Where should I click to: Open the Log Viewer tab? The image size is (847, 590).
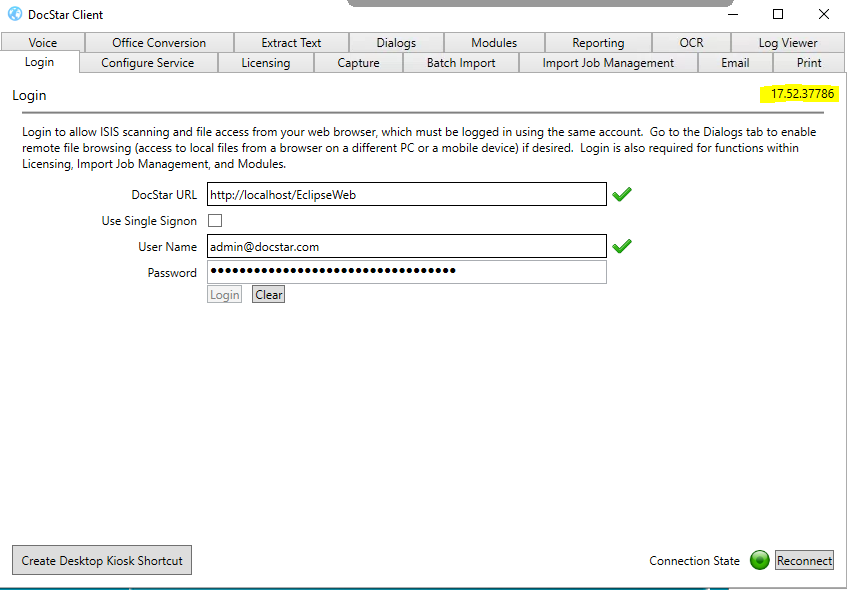click(x=788, y=43)
